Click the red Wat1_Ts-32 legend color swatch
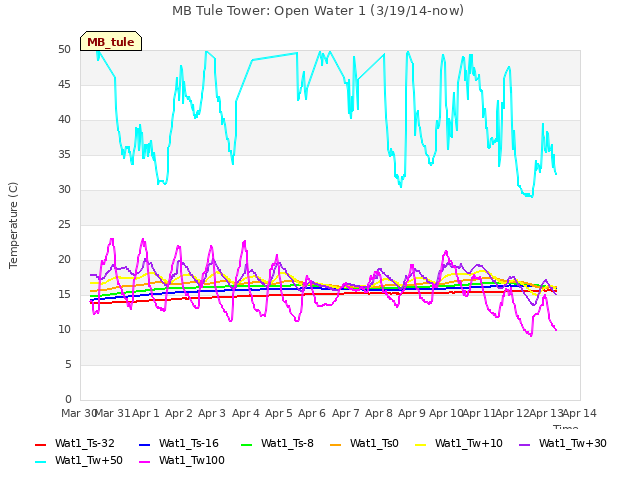This screenshot has height=480, width=640. point(41,444)
